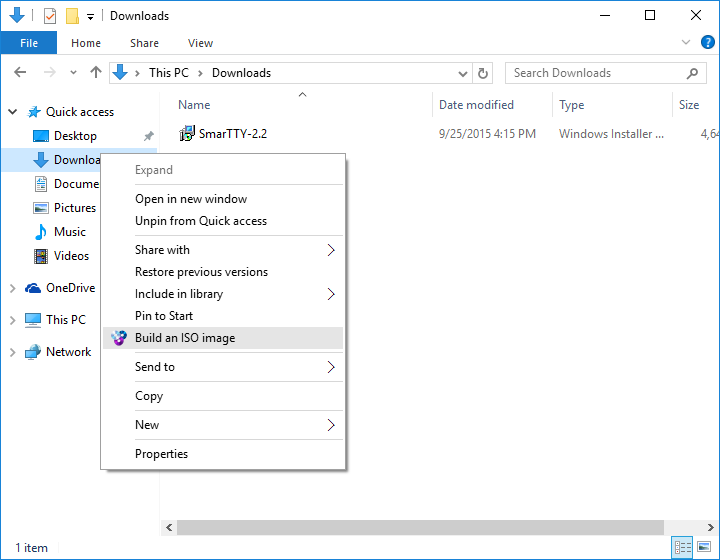
Task: Click the horizontal scrollbar right arrow
Action: click(710, 527)
